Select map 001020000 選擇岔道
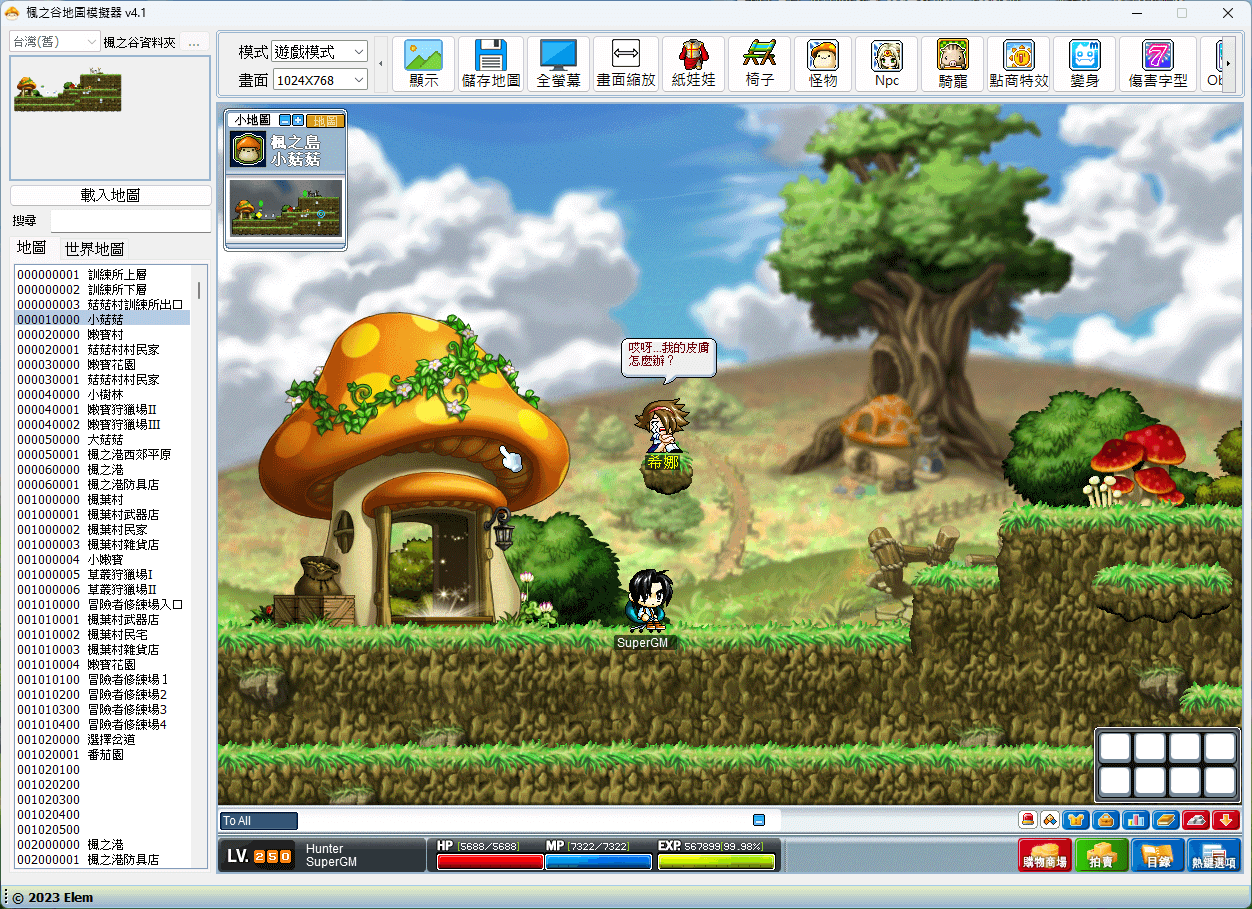This screenshot has height=909, width=1252. [x=101, y=739]
